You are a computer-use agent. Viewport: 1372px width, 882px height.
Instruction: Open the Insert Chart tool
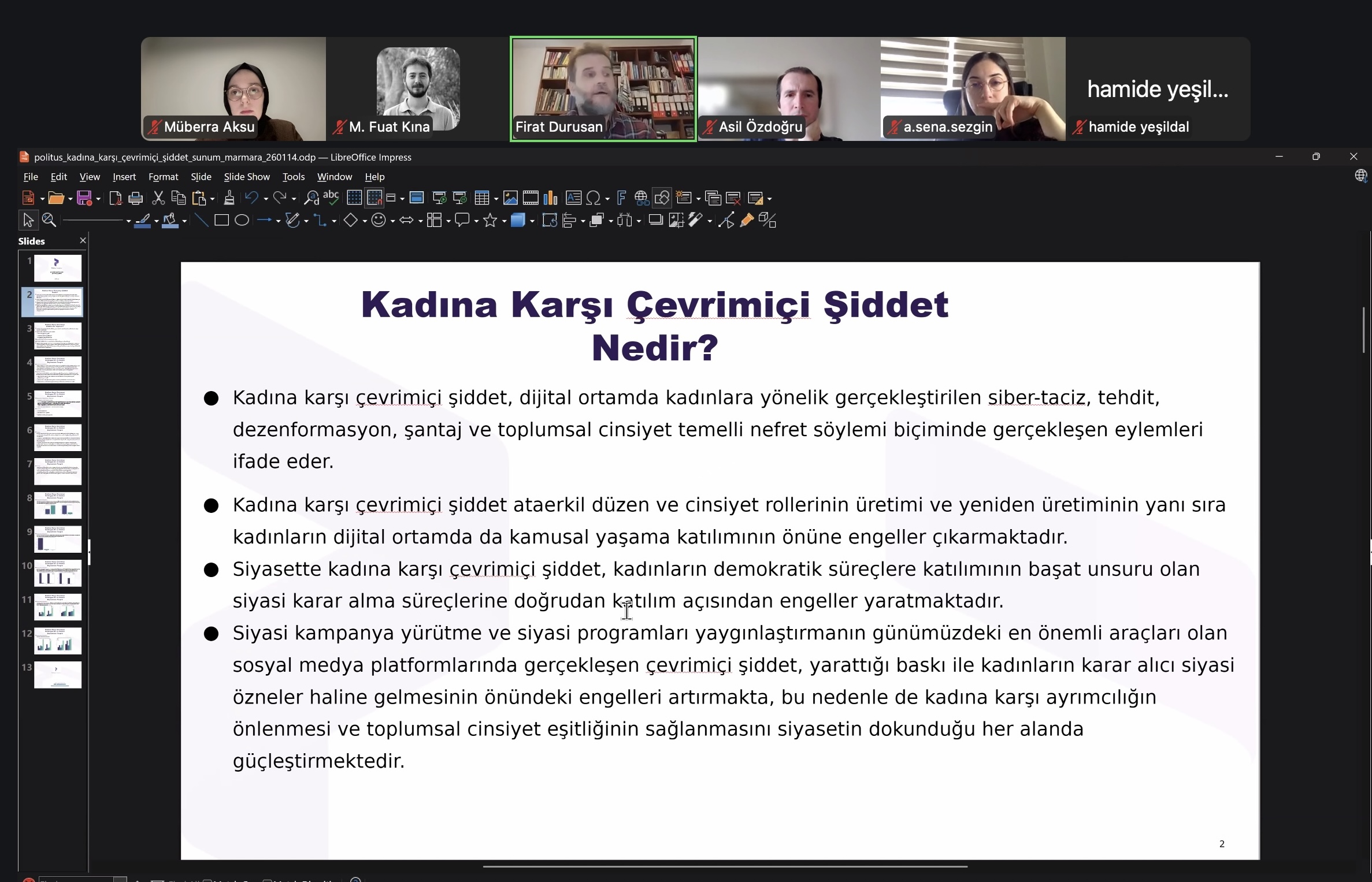point(550,198)
